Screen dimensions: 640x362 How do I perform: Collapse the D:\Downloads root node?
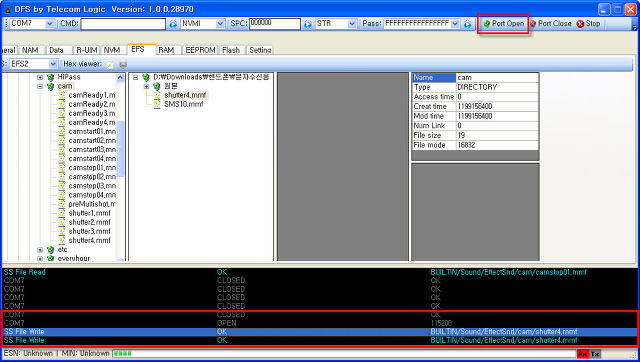coord(136,77)
